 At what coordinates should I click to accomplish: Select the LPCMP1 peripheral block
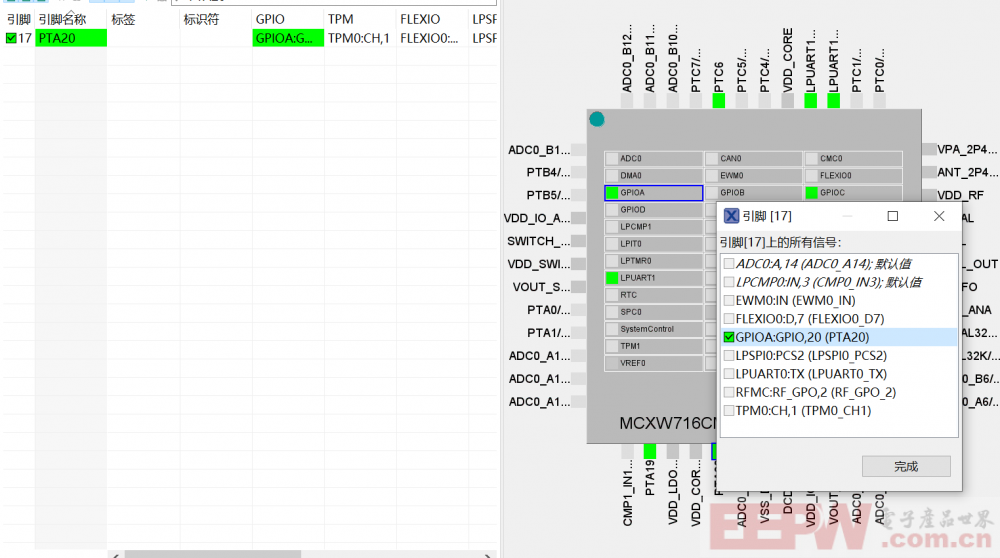click(654, 226)
